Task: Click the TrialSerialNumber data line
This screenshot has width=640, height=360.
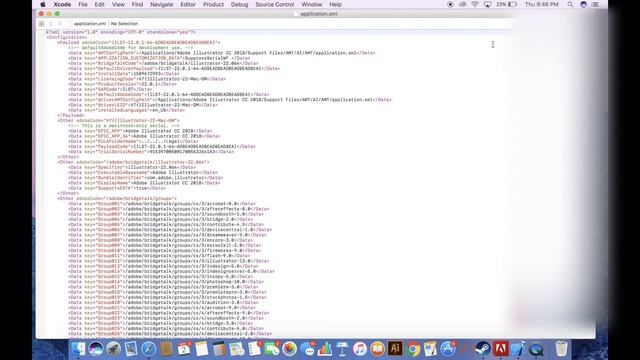Action: (x=151, y=152)
